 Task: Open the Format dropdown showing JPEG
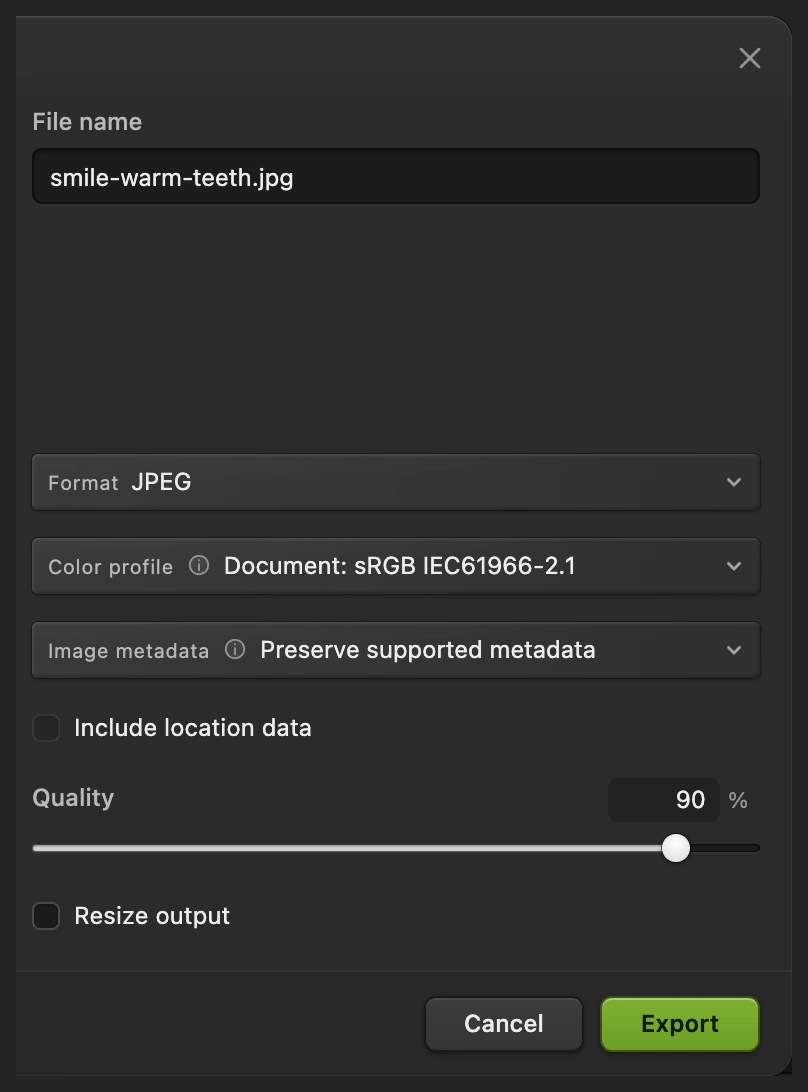click(x=396, y=482)
